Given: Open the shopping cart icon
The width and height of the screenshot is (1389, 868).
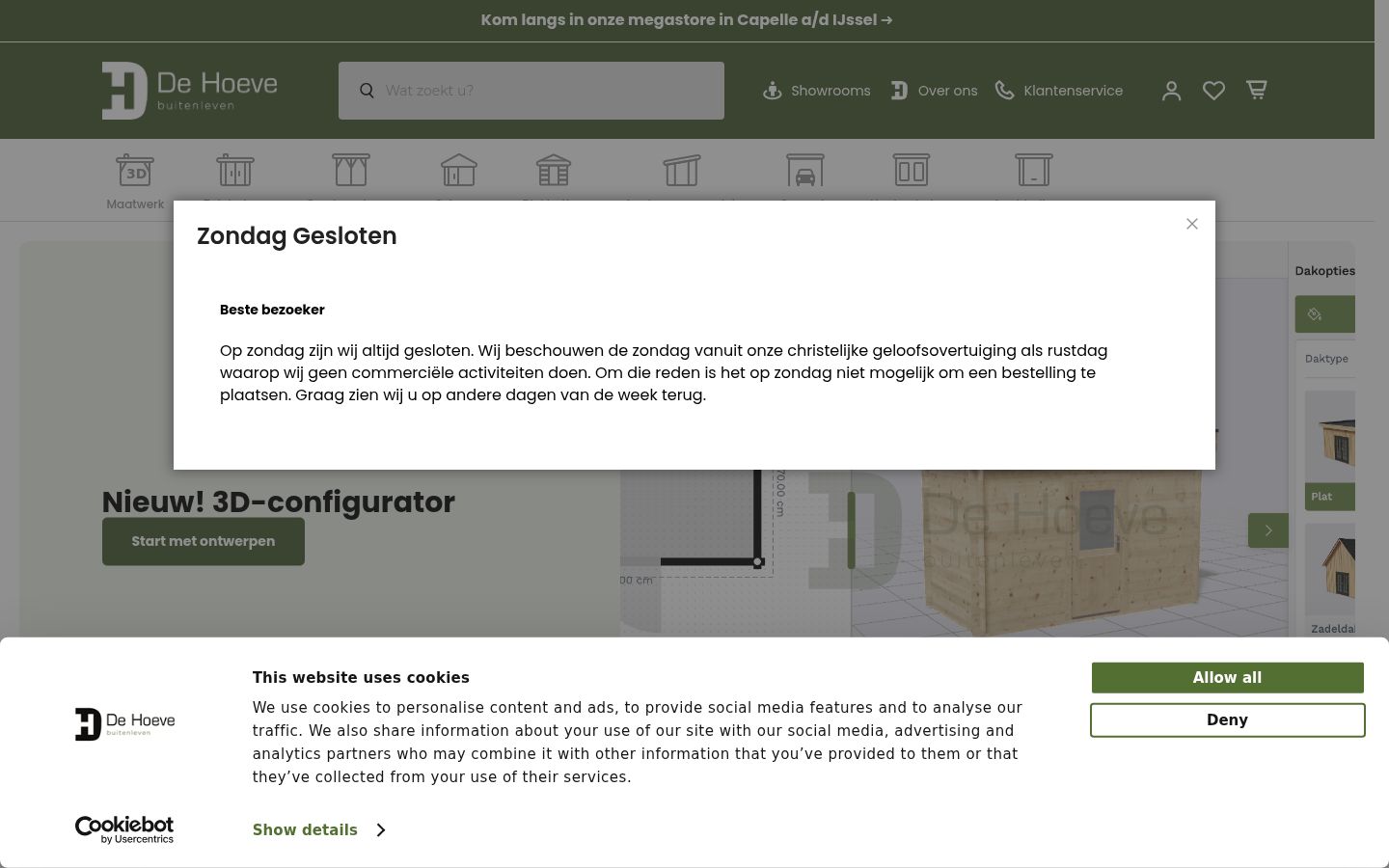Looking at the screenshot, I should [x=1256, y=90].
